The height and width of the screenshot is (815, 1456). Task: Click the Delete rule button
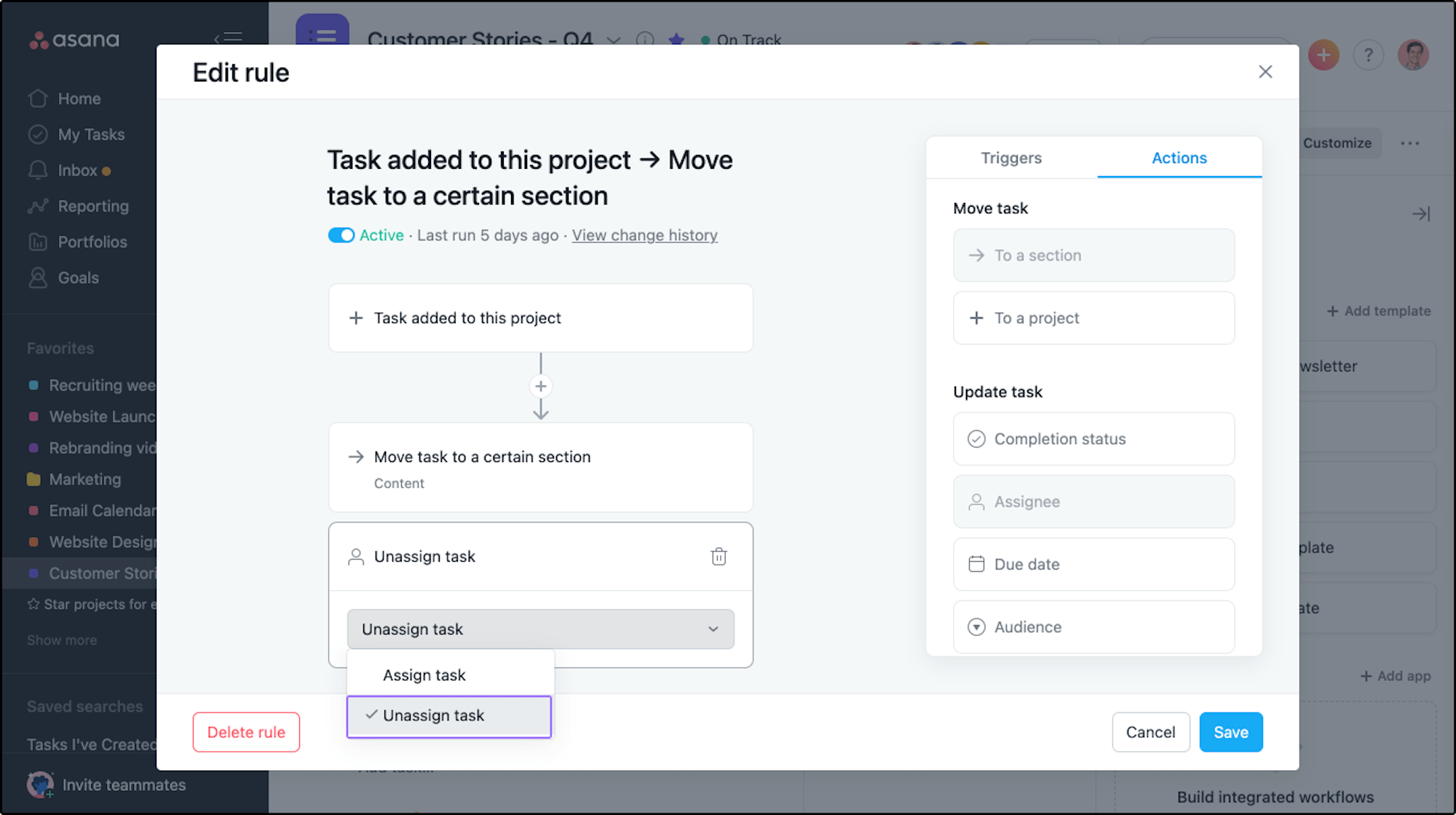tap(246, 731)
